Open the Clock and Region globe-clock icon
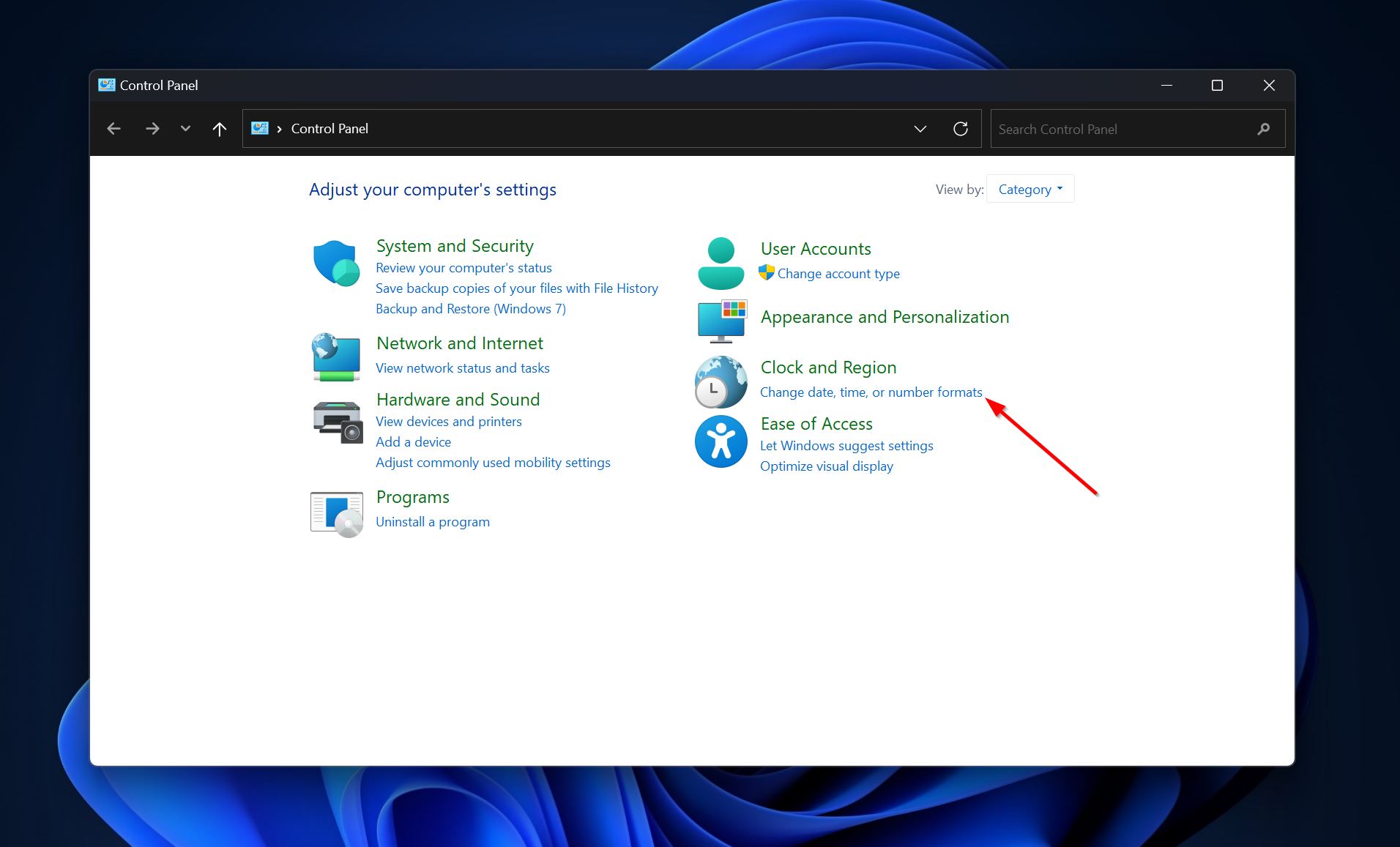Viewport: 1400px width, 847px height. point(721,381)
